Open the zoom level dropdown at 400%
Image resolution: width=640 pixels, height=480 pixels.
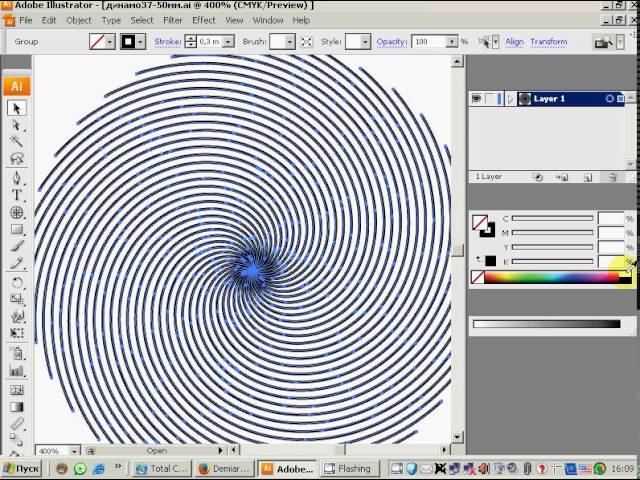[74, 451]
